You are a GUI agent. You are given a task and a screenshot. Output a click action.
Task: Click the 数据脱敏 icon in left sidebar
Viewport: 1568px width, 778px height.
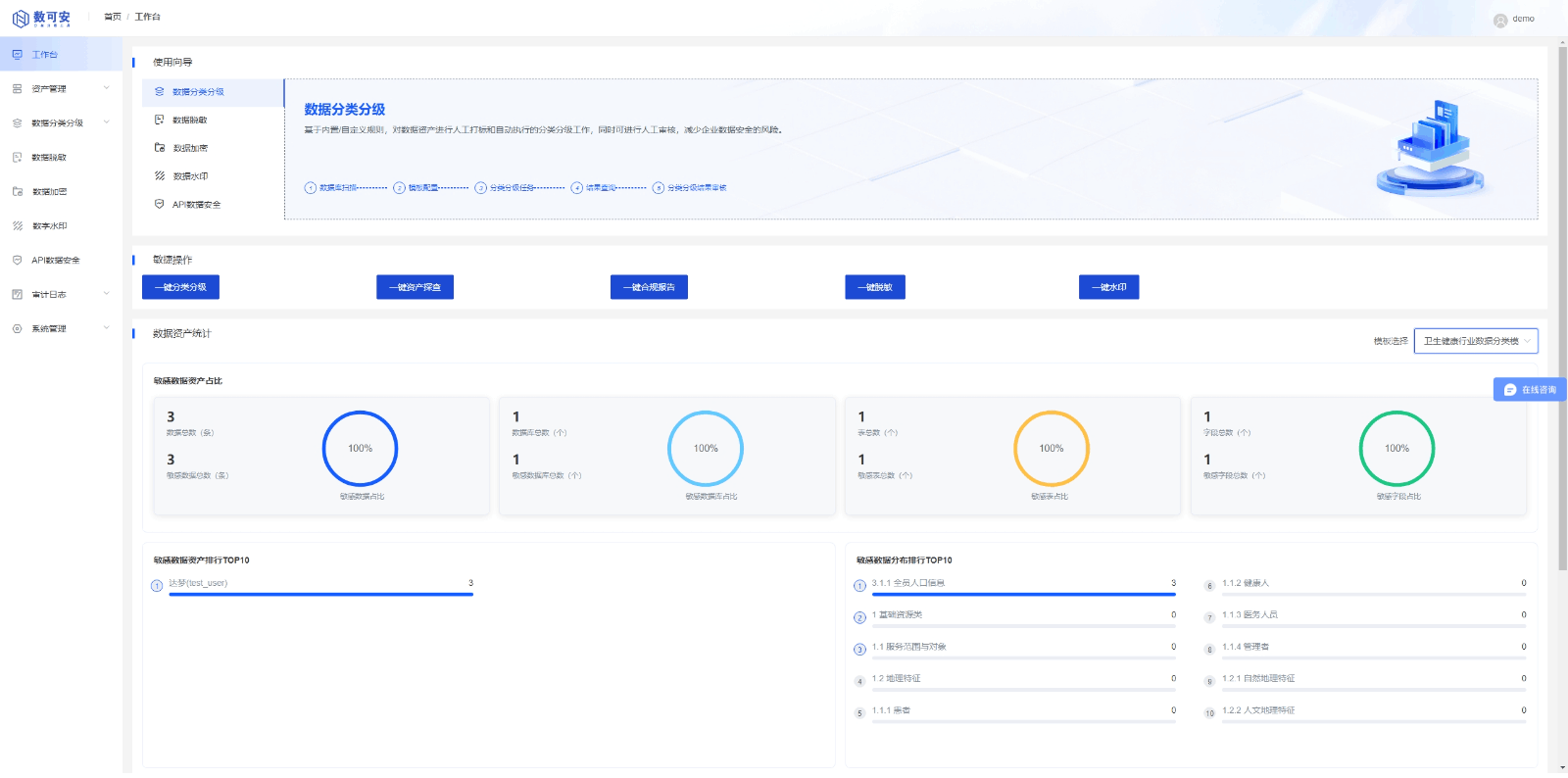[x=17, y=158]
